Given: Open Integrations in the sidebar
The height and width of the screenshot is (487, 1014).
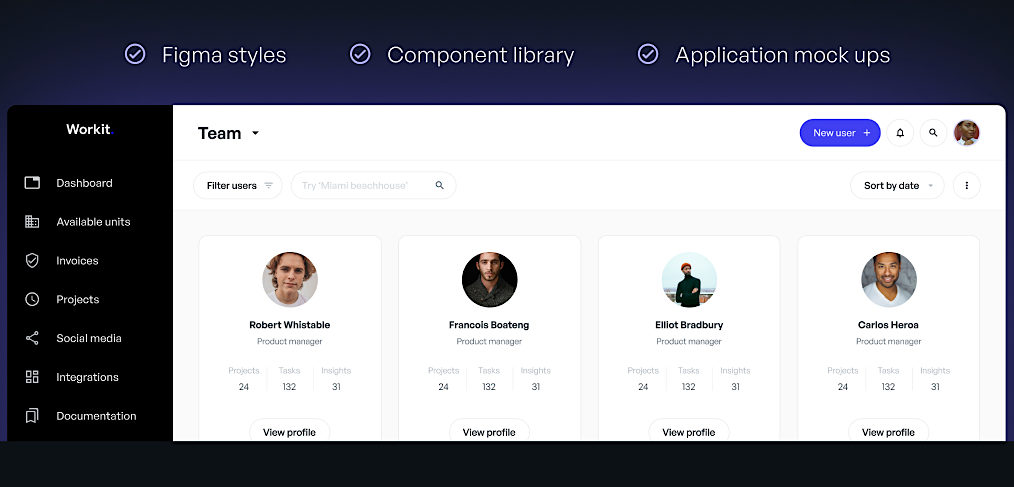Looking at the screenshot, I should (x=87, y=377).
